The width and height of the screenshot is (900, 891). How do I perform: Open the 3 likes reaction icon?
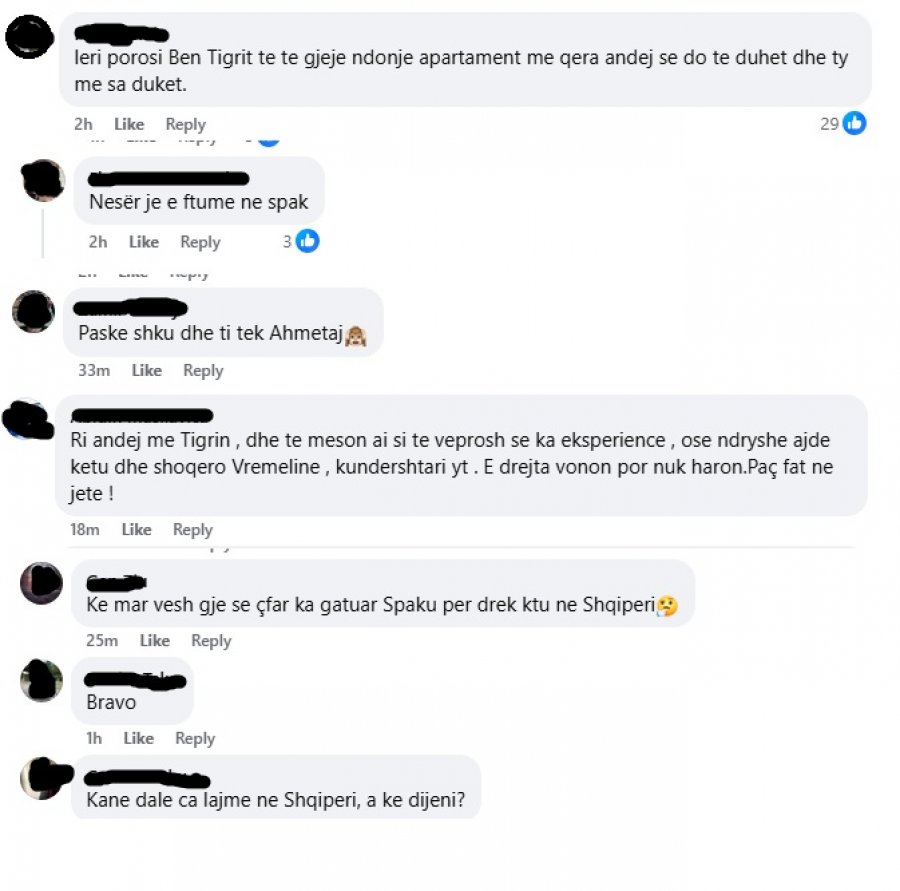pyautogui.click(x=307, y=241)
